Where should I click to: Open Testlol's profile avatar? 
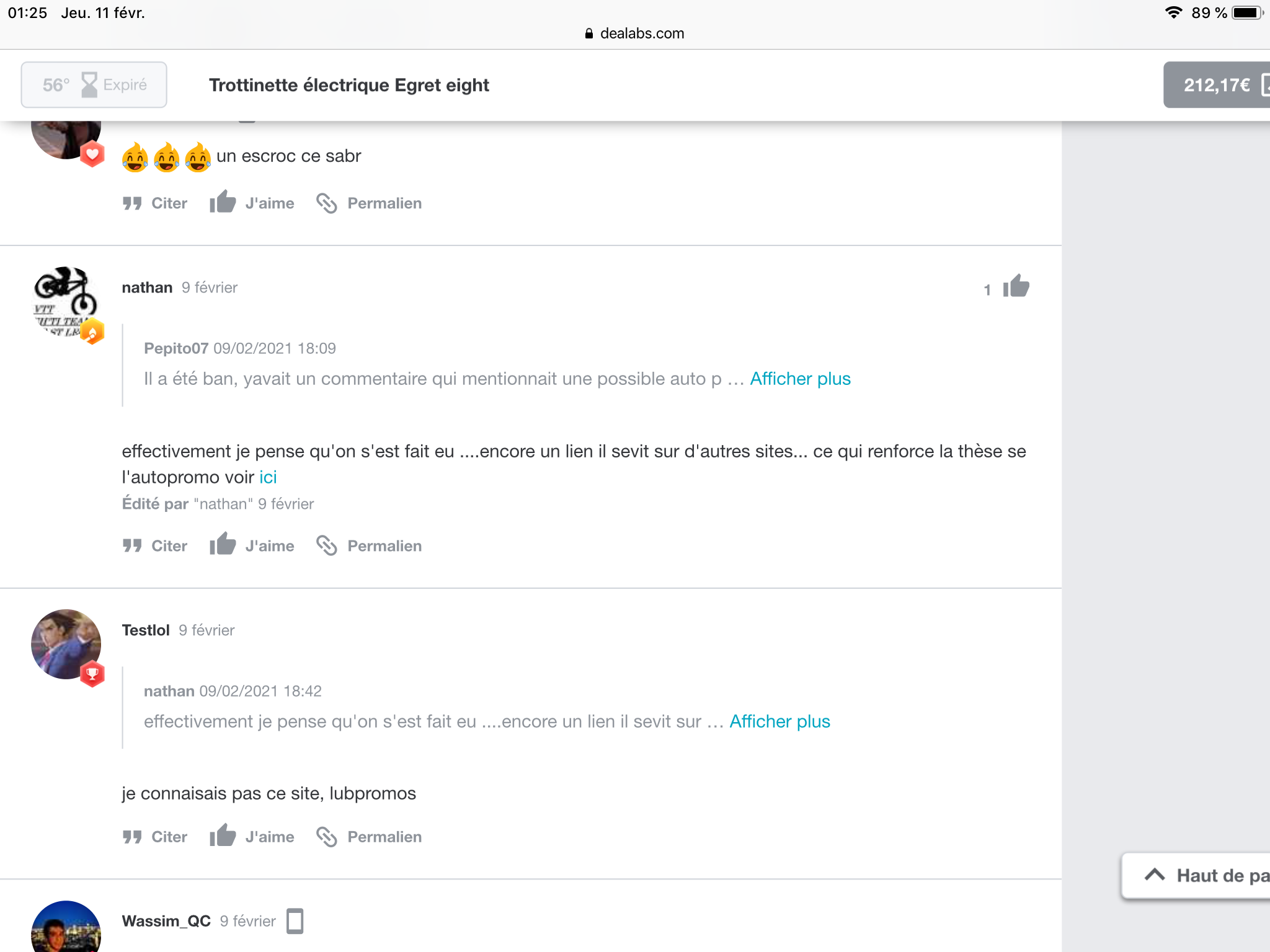[66, 645]
